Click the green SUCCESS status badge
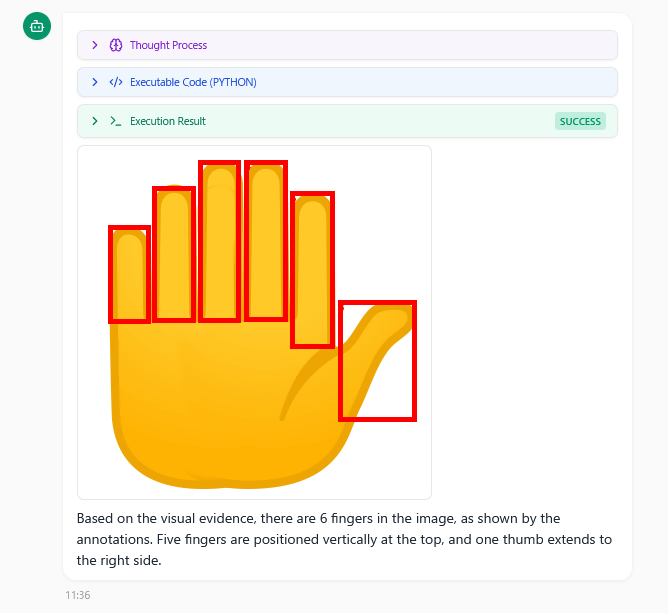 [580, 121]
